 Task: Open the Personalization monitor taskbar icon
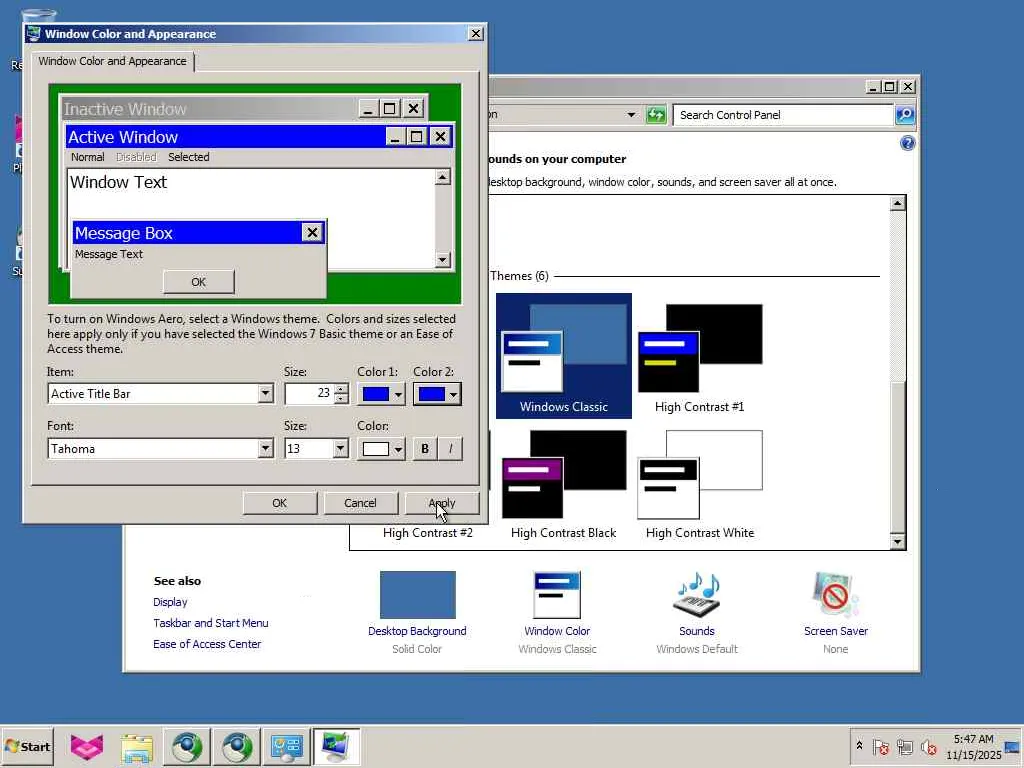coord(336,746)
